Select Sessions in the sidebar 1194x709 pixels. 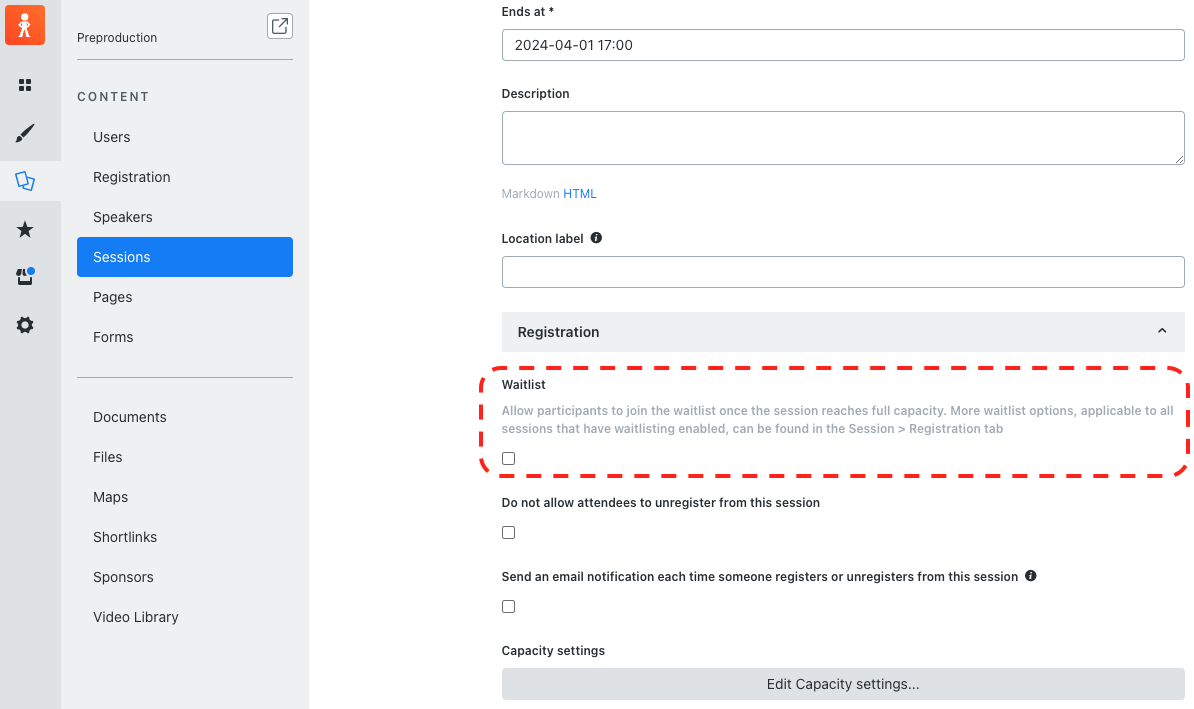click(185, 257)
